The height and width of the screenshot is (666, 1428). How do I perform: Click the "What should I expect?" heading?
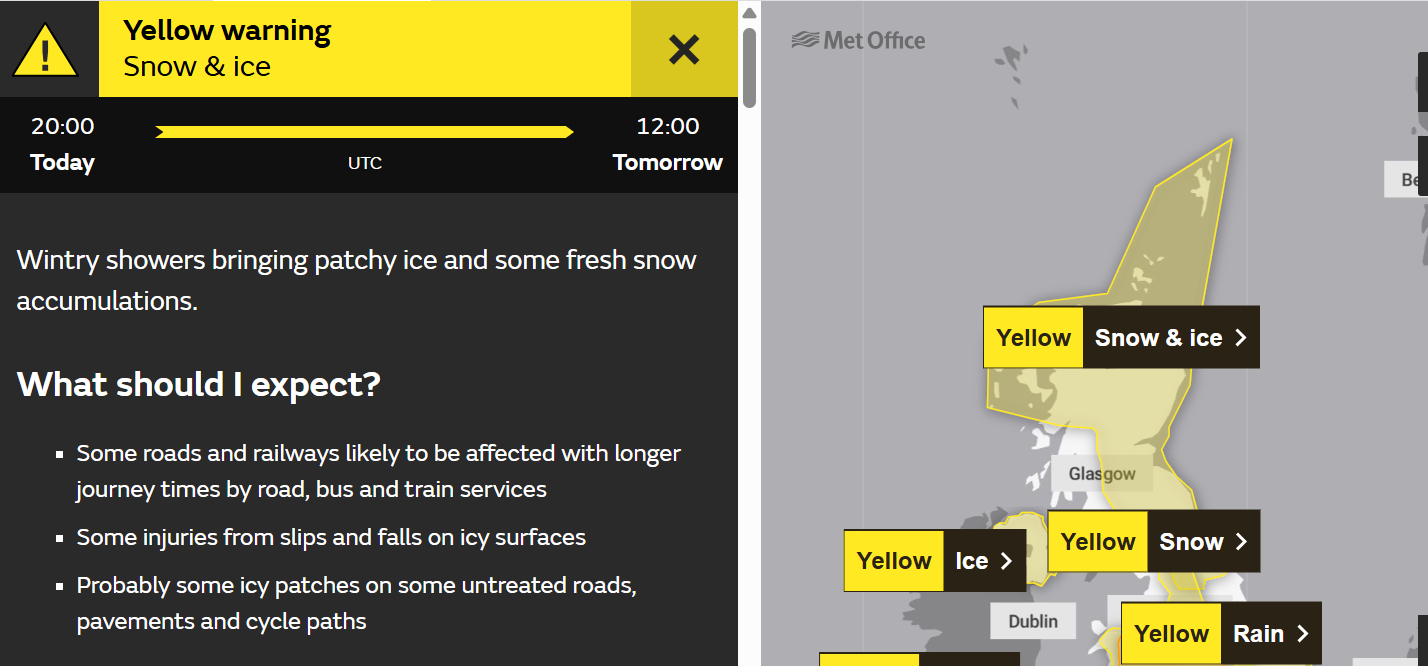tap(199, 384)
